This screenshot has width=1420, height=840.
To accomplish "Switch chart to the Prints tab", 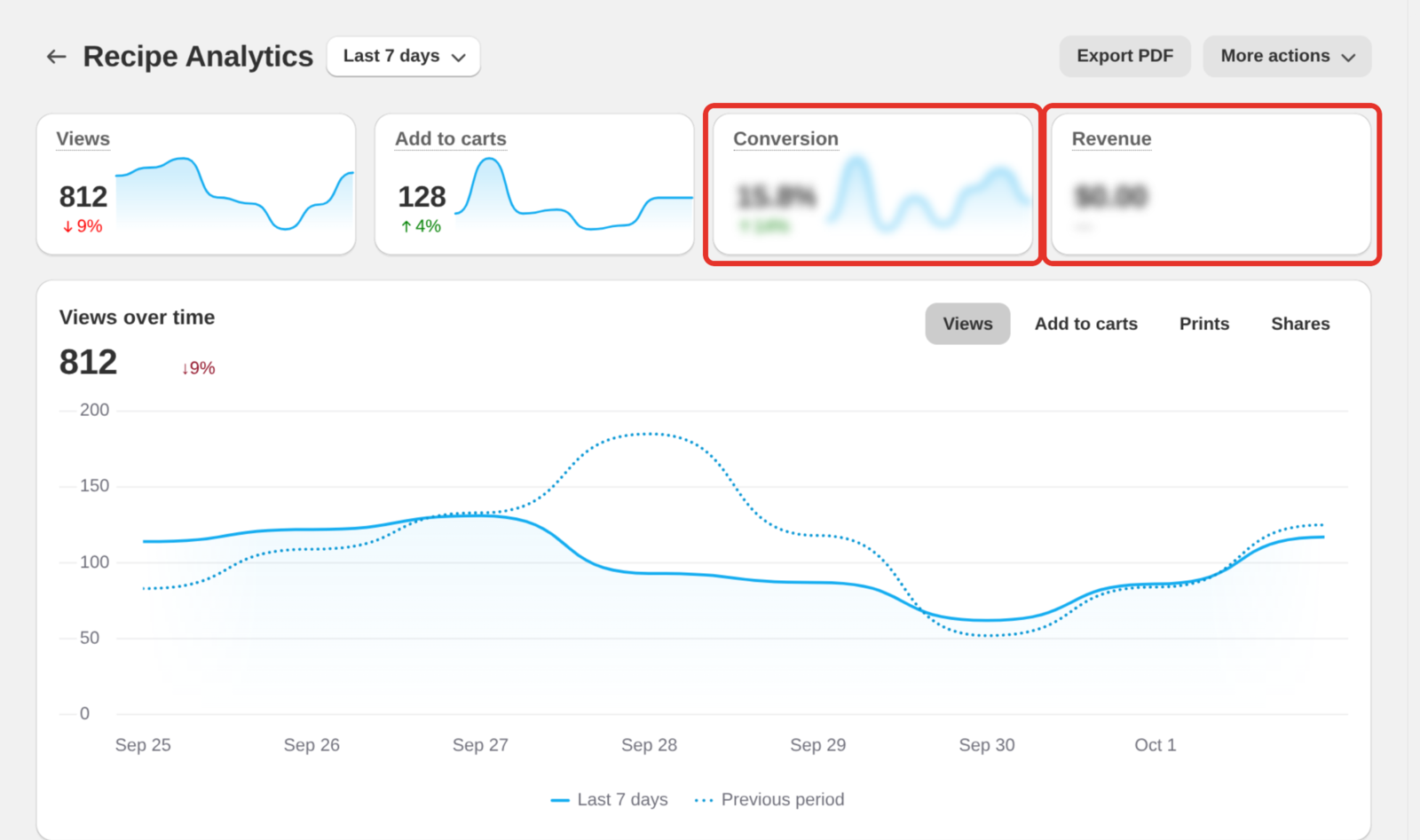I will click(x=1203, y=324).
